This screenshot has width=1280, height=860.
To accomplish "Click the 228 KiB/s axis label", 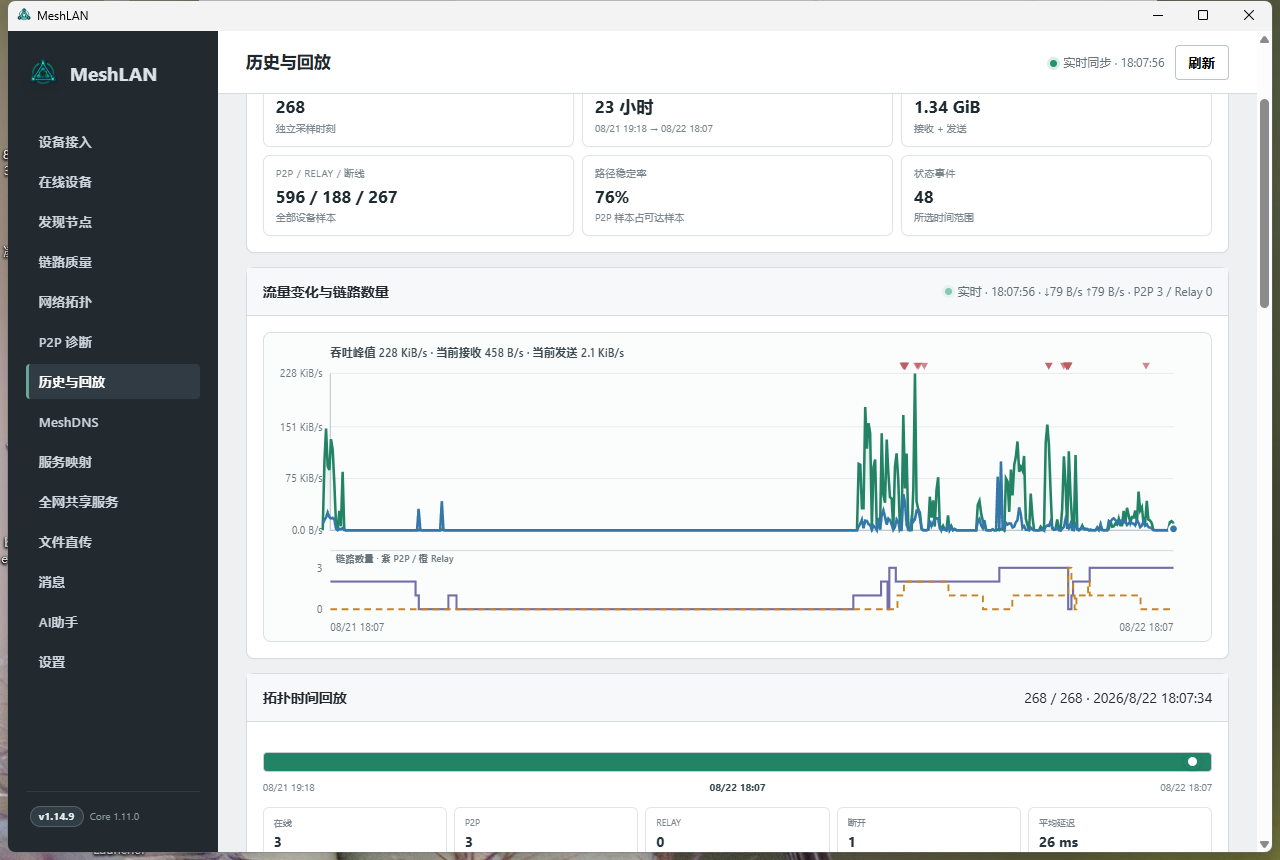I will point(301,374).
